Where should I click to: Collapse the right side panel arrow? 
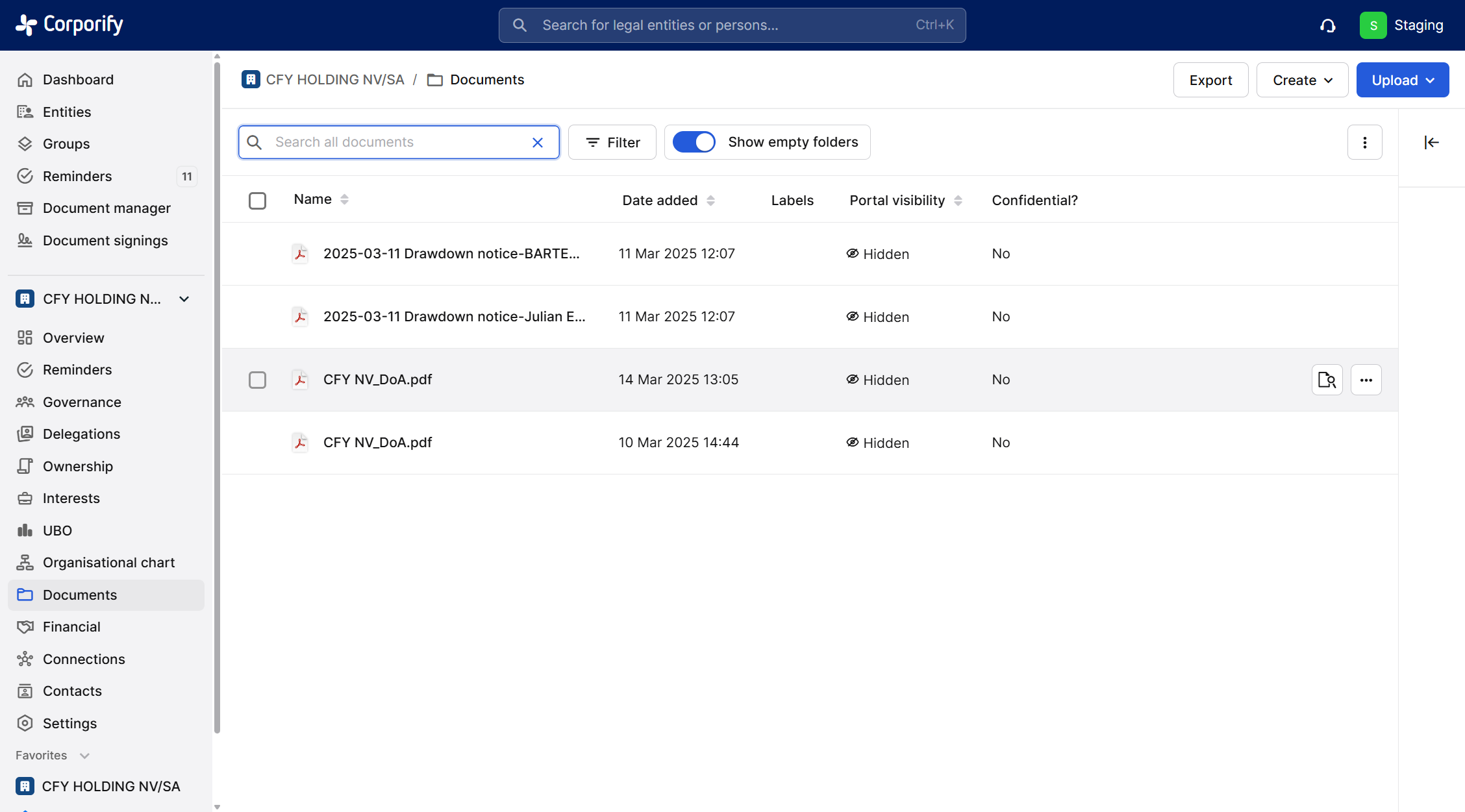pos(1431,142)
